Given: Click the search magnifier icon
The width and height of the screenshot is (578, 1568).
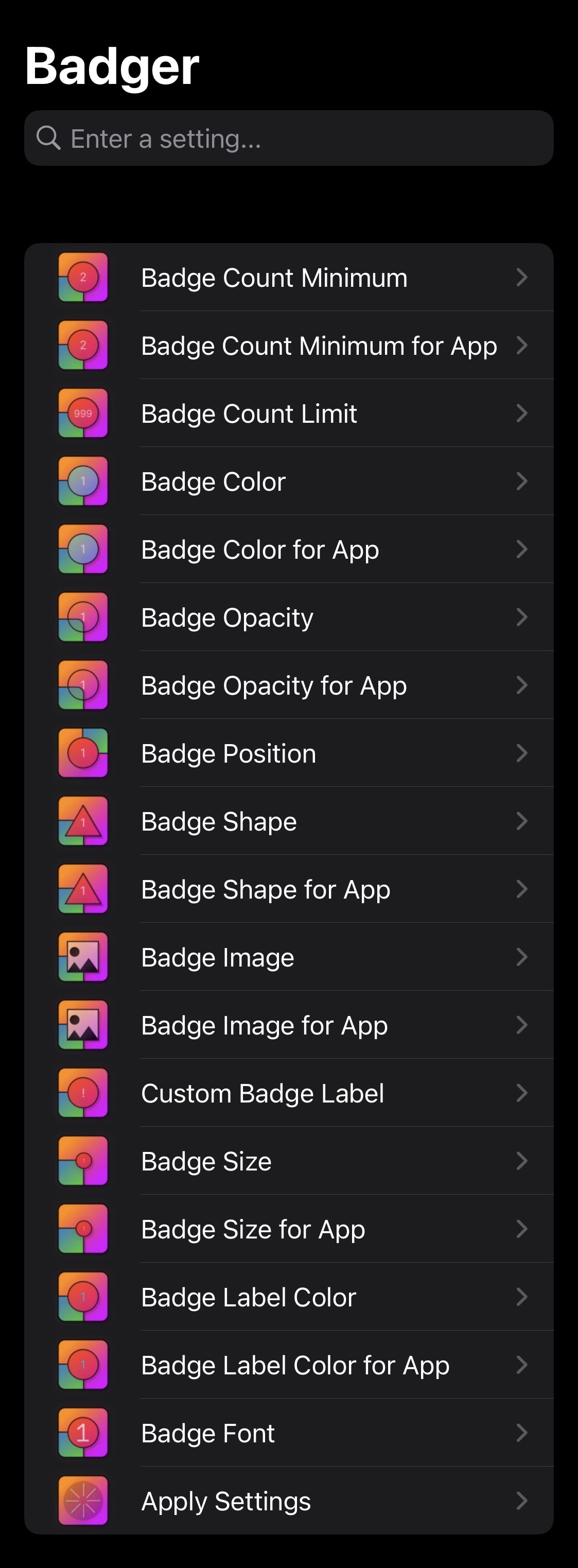Looking at the screenshot, I should [48, 138].
